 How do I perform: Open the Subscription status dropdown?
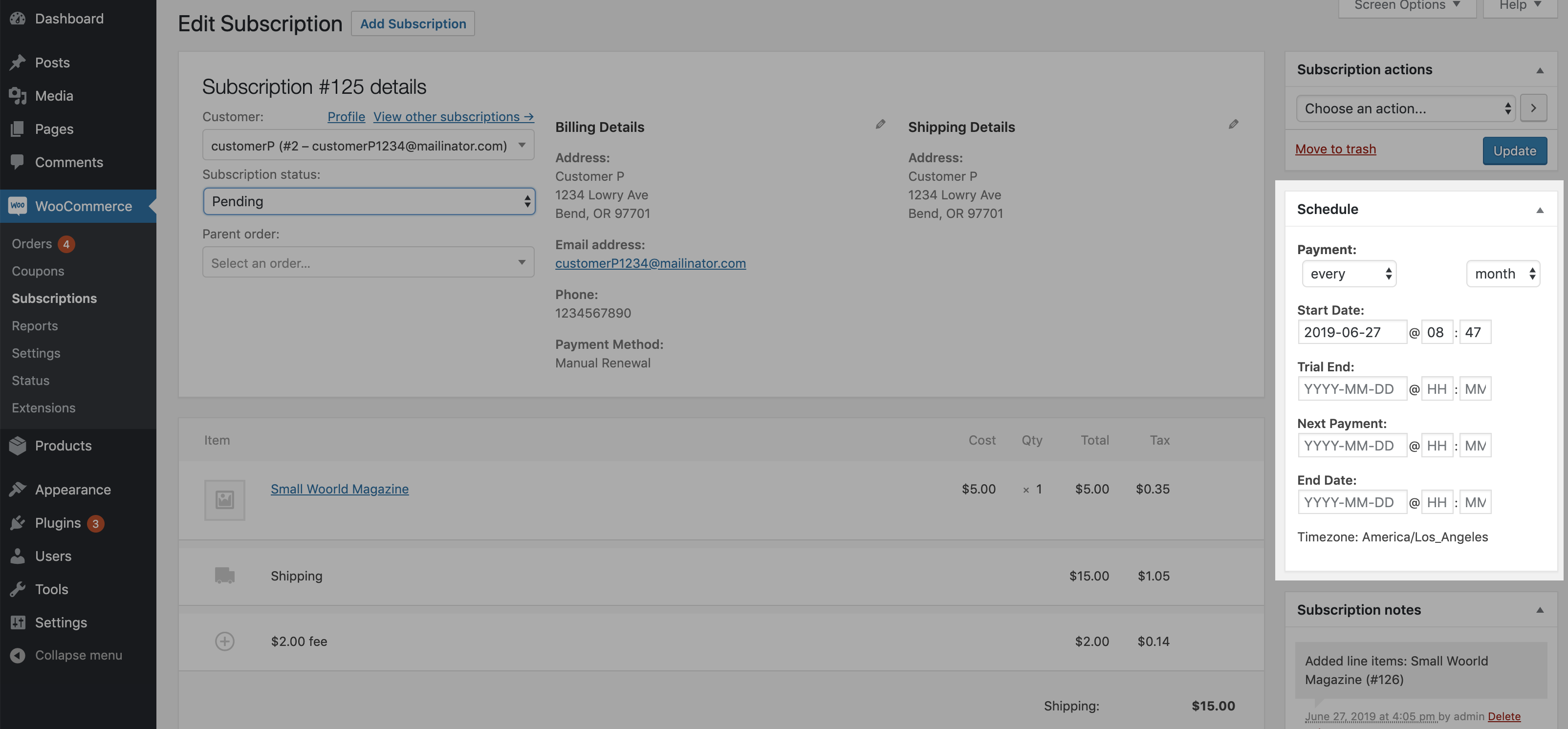click(x=368, y=201)
